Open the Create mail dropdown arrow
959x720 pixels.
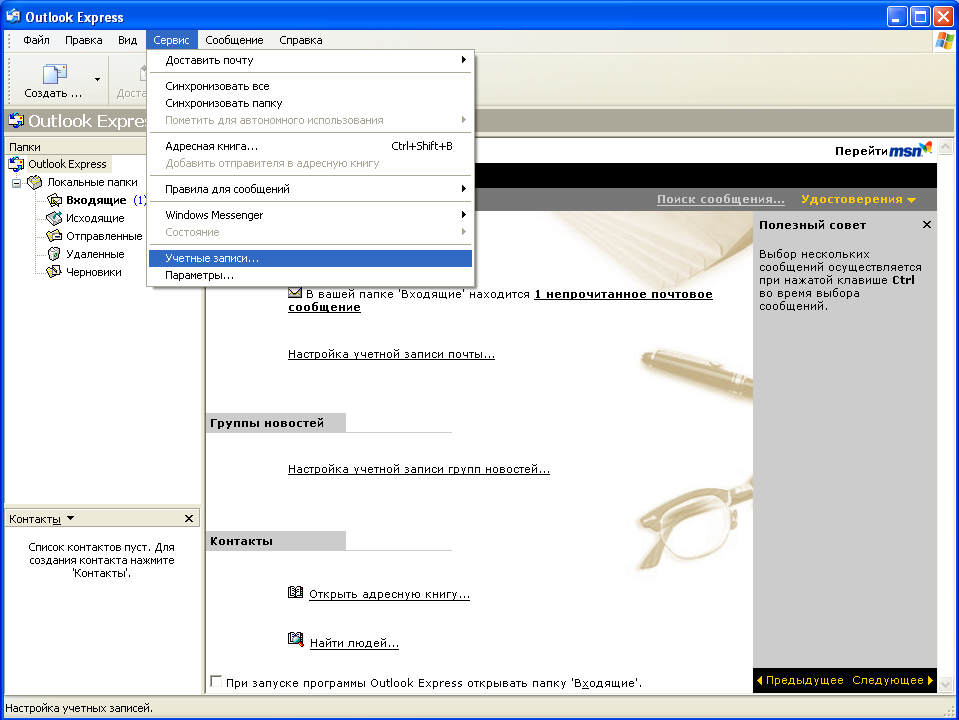(x=97, y=80)
